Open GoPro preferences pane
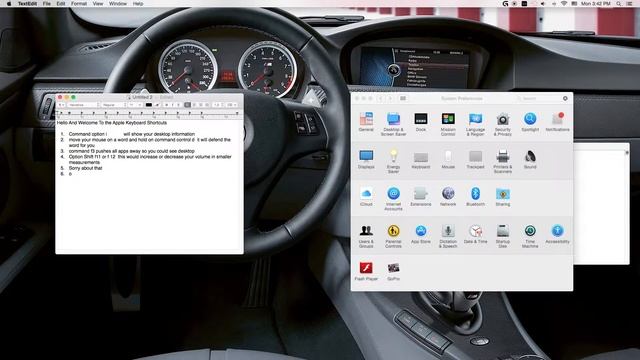 pos(393,271)
